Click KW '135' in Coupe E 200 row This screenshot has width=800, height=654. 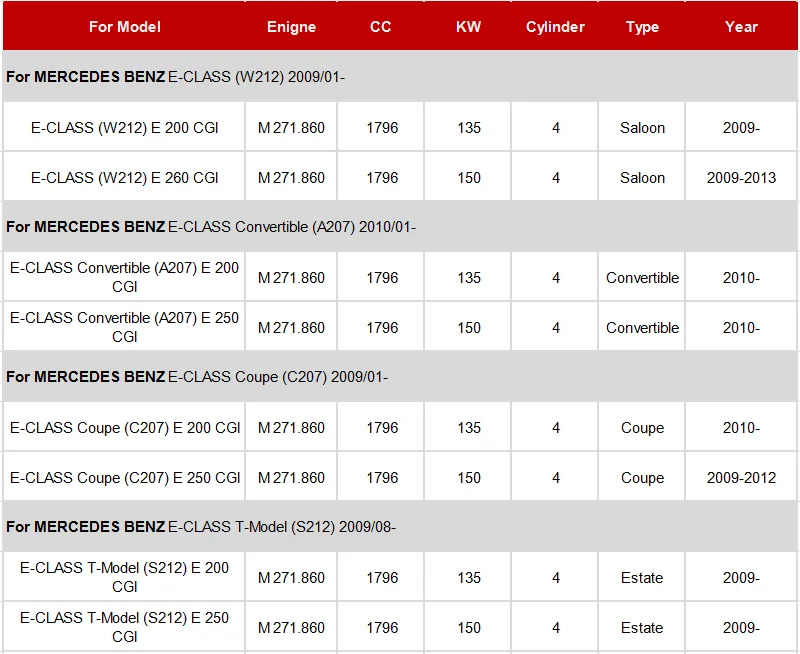pyautogui.click(x=469, y=427)
